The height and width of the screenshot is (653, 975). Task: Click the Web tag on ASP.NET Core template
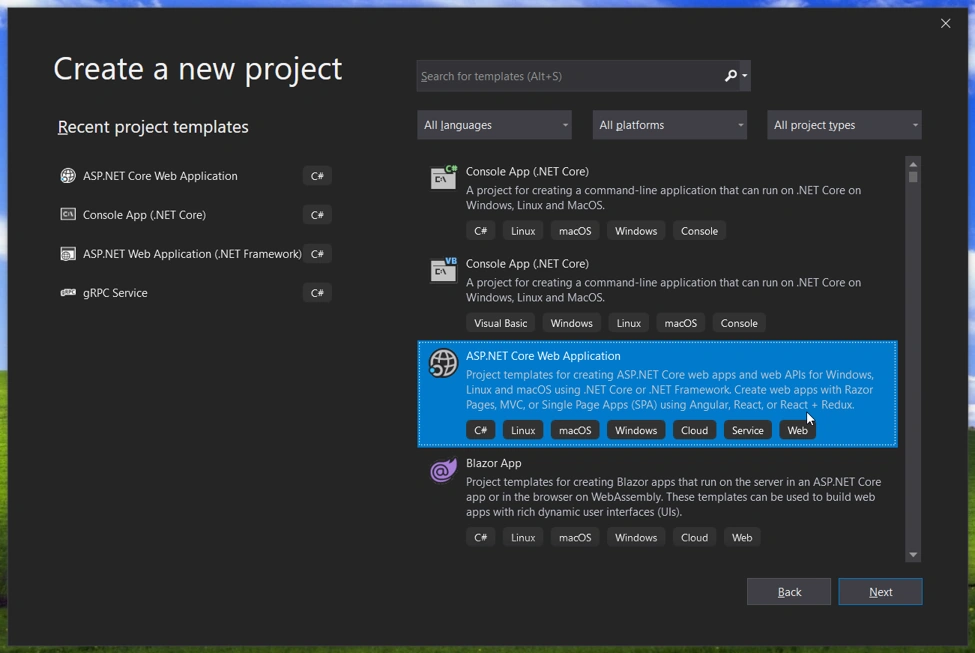tap(797, 430)
